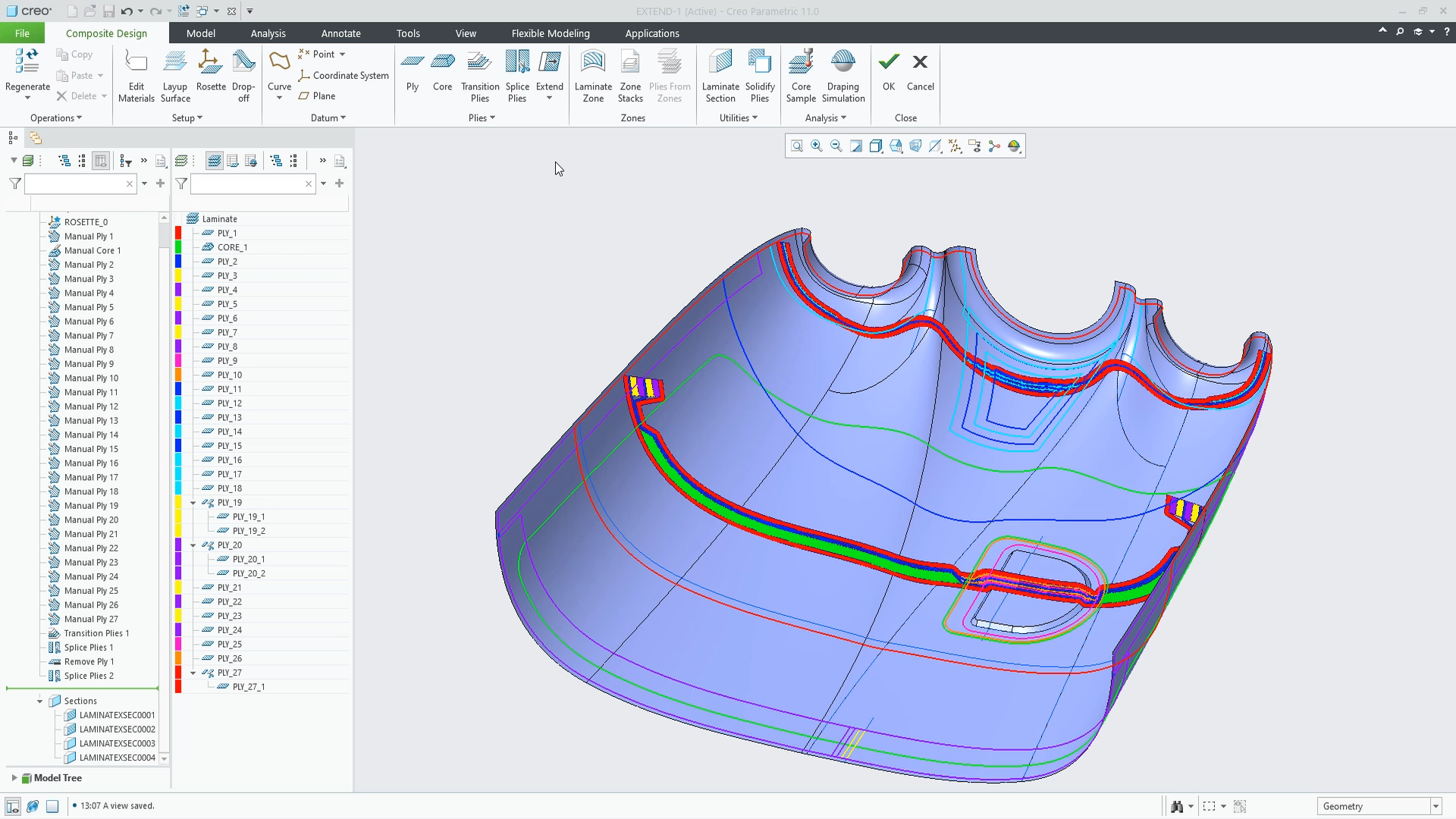Switch to the Annotate tab
This screenshot has width=1456, height=819.
[x=341, y=33]
